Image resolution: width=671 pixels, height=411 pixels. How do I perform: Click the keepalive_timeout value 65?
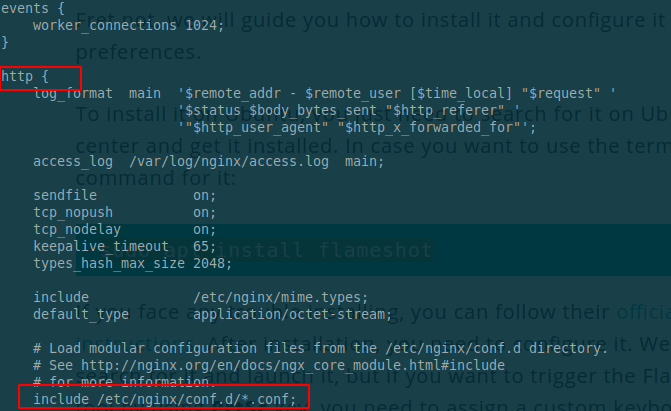pyautogui.click(x=203, y=246)
